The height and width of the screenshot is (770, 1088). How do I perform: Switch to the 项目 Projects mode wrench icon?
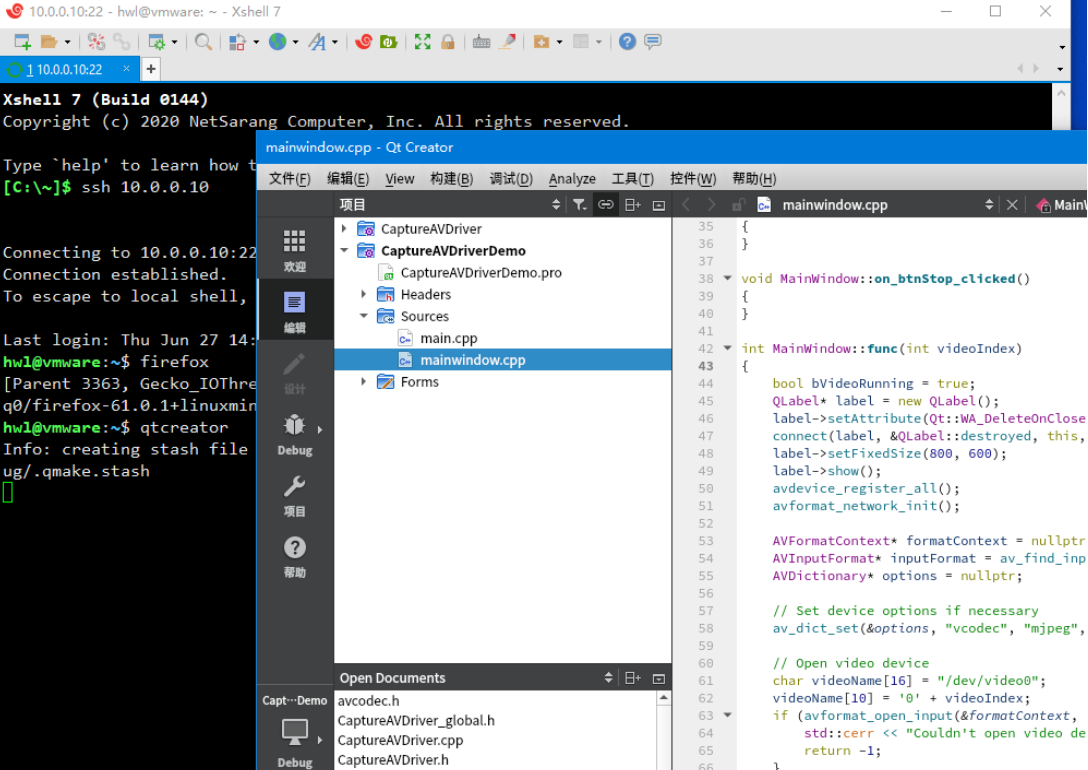[295, 493]
